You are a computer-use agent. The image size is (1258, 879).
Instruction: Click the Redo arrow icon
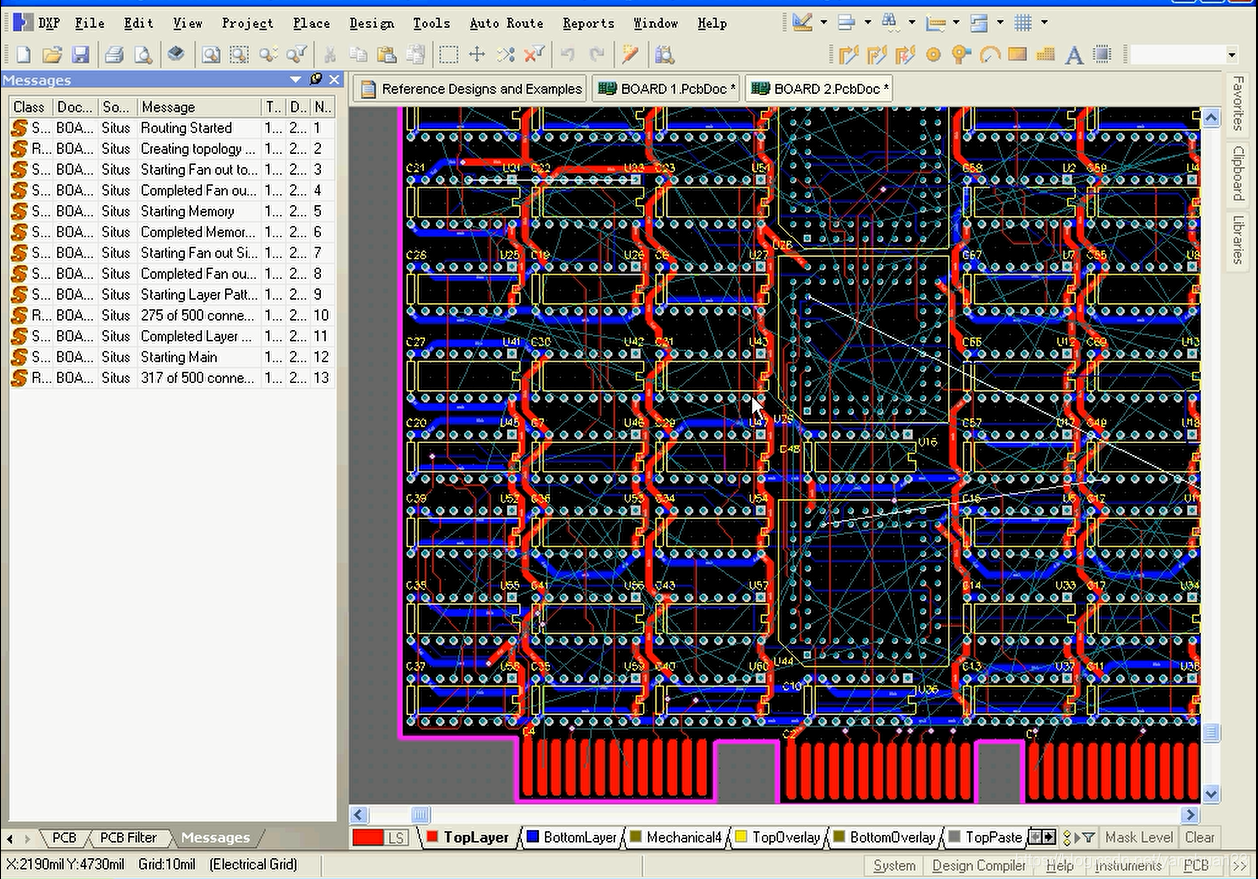tap(597, 55)
